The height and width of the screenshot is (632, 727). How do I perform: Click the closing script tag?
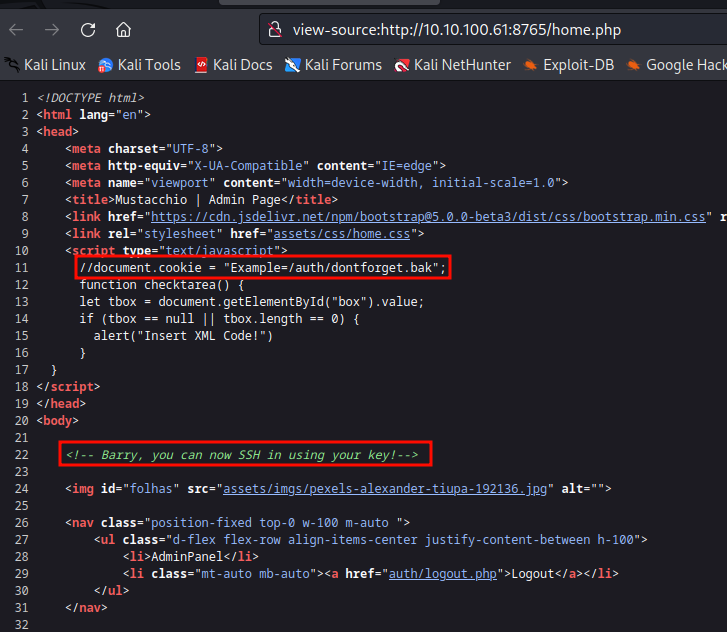click(x=69, y=387)
